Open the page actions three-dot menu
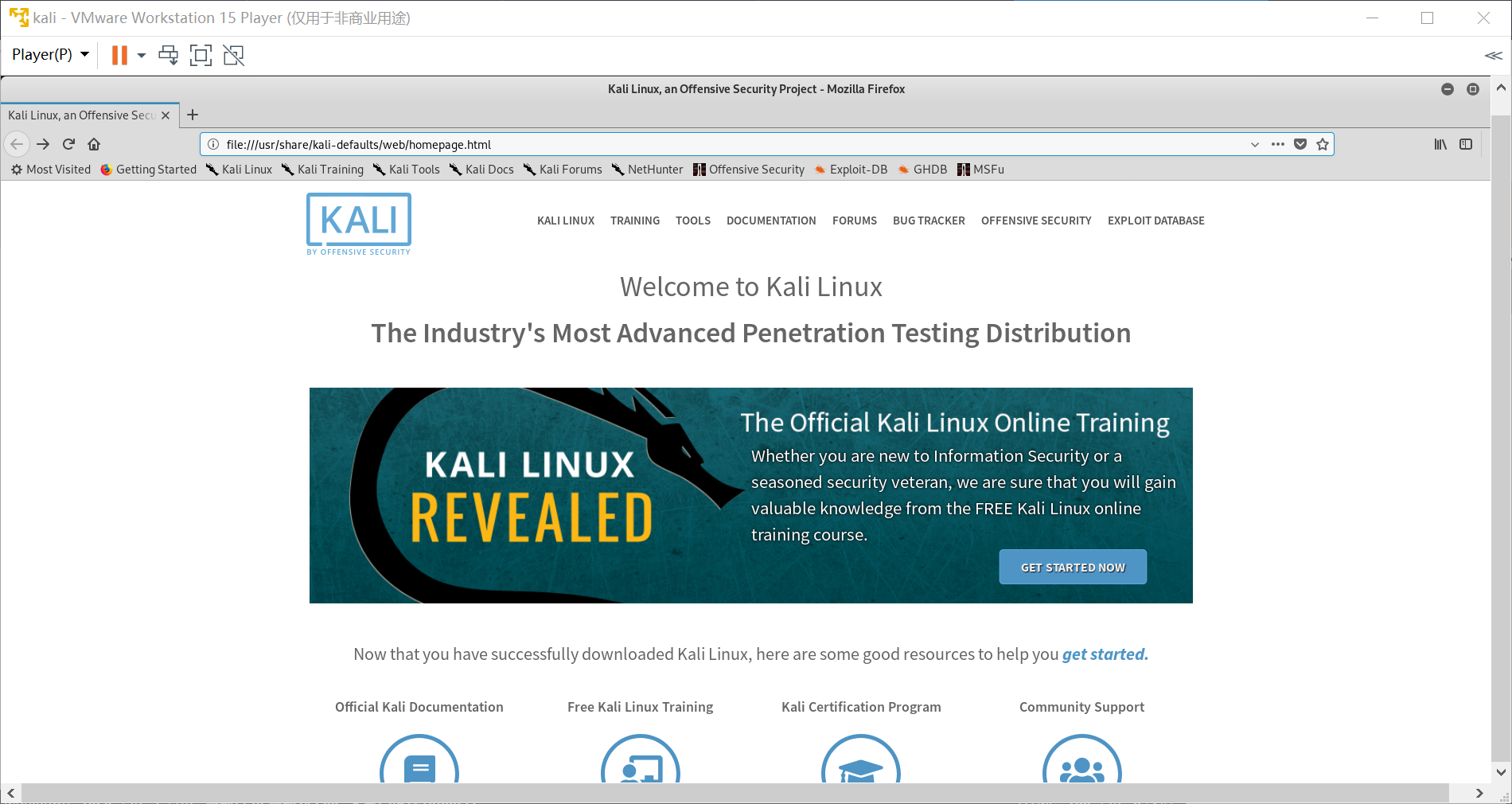1512x804 pixels. tap(1278, 144)
